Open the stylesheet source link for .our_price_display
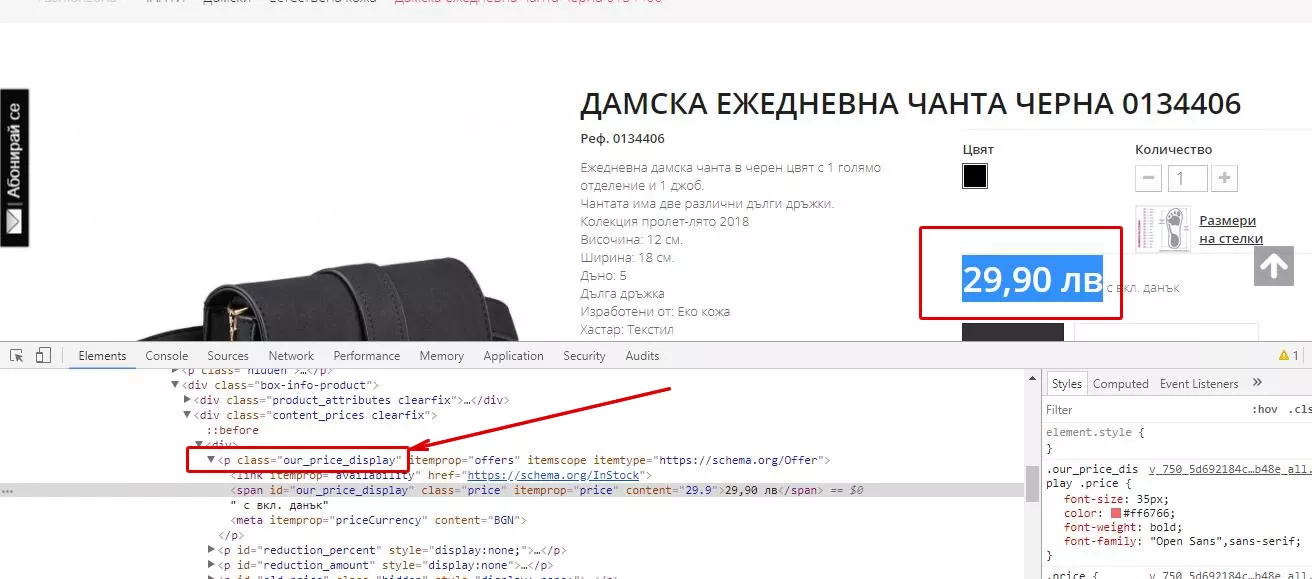Image resolution: width=1312 pixels, height=579 pixels. [1229, 468]
